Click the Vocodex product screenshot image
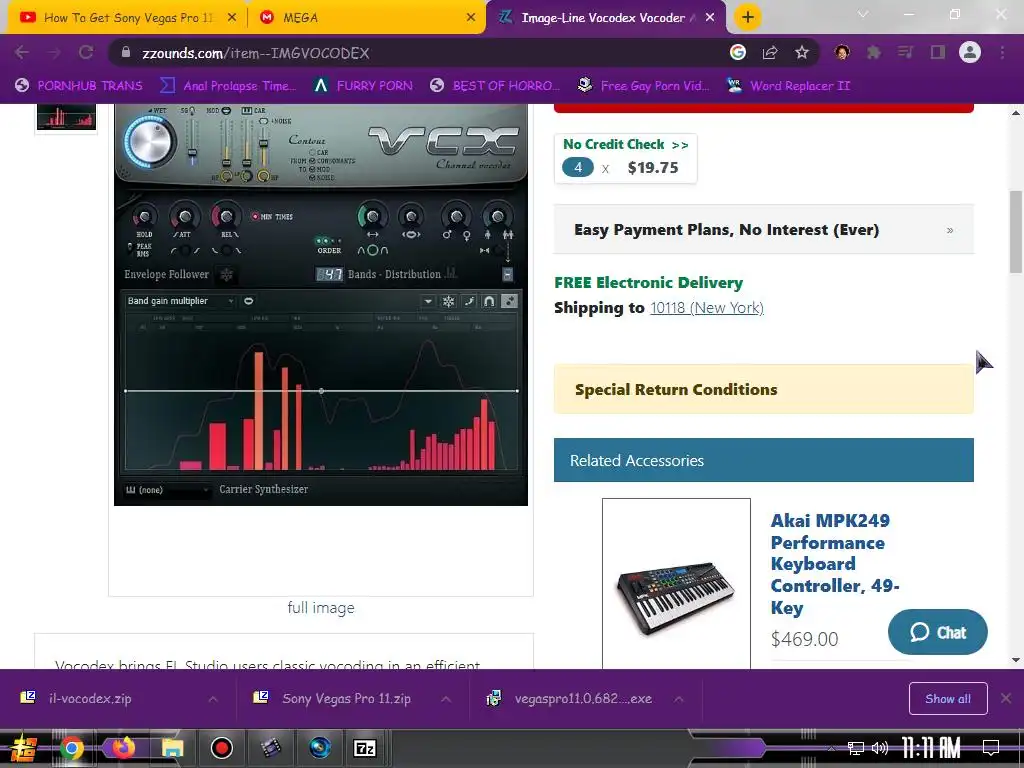1024x768 pixels. (321, 304)
